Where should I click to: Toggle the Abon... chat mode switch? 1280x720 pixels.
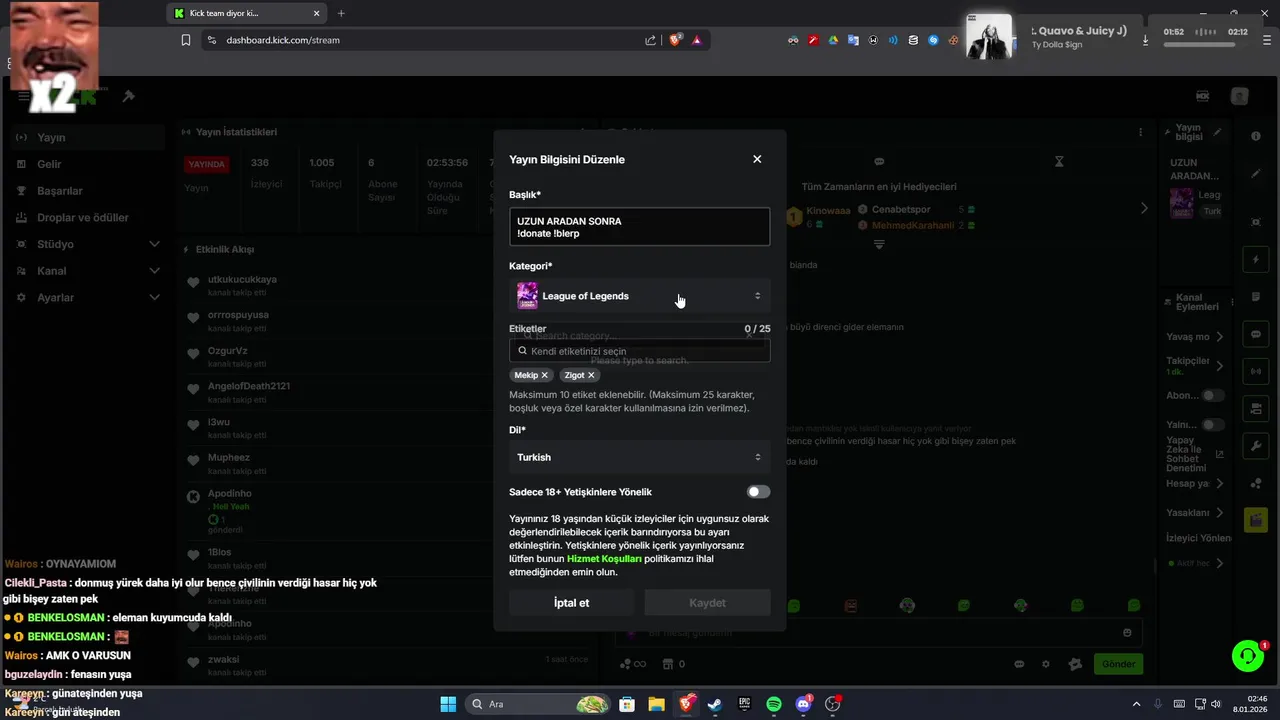click(1213, 396)
